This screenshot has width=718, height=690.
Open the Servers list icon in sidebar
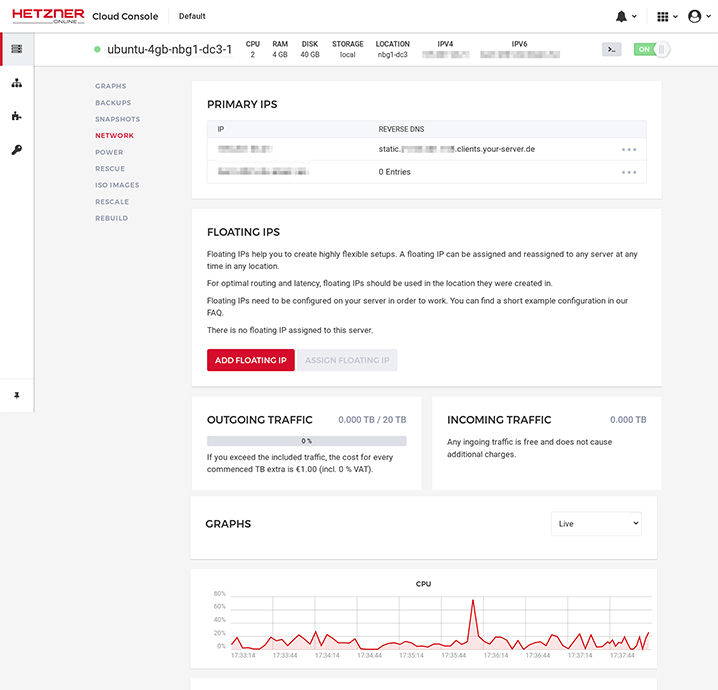pyautogui.click(x=16, y=49)
